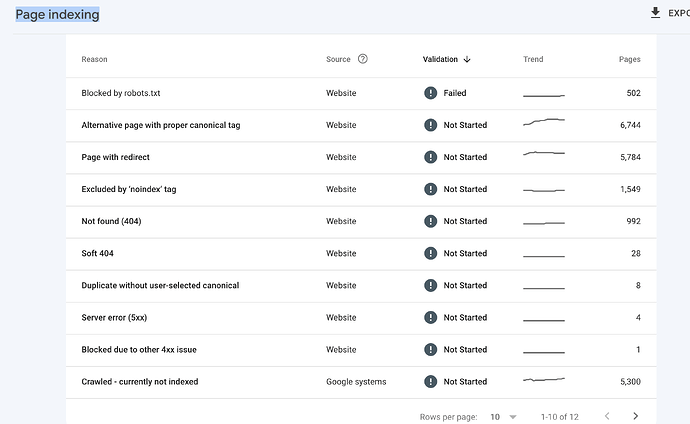
Task: Go to next page of results
Action: tap(635, 415)
